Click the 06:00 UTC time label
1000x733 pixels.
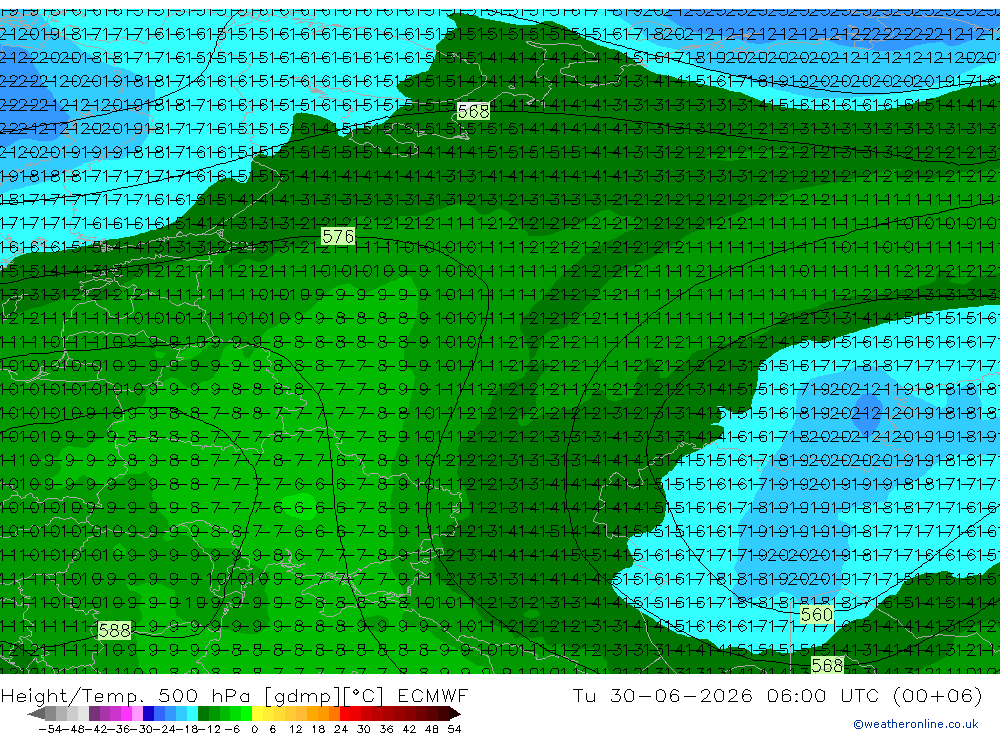pos(823,695)
